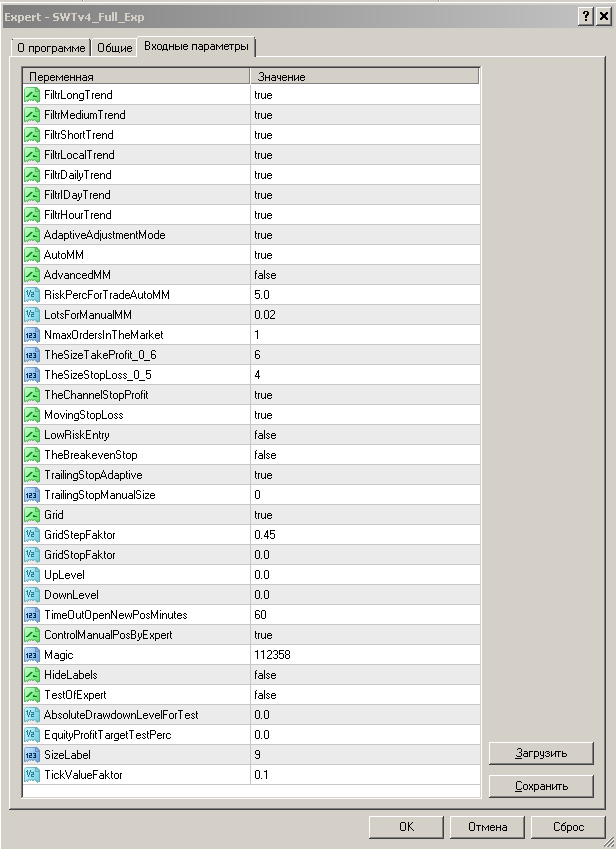Click the boolean icon beside FiltrLongTrend

[x=32, y=95]
